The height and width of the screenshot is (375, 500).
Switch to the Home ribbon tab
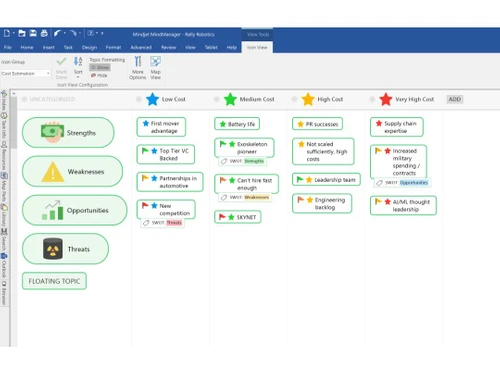(x=27, y=47)
